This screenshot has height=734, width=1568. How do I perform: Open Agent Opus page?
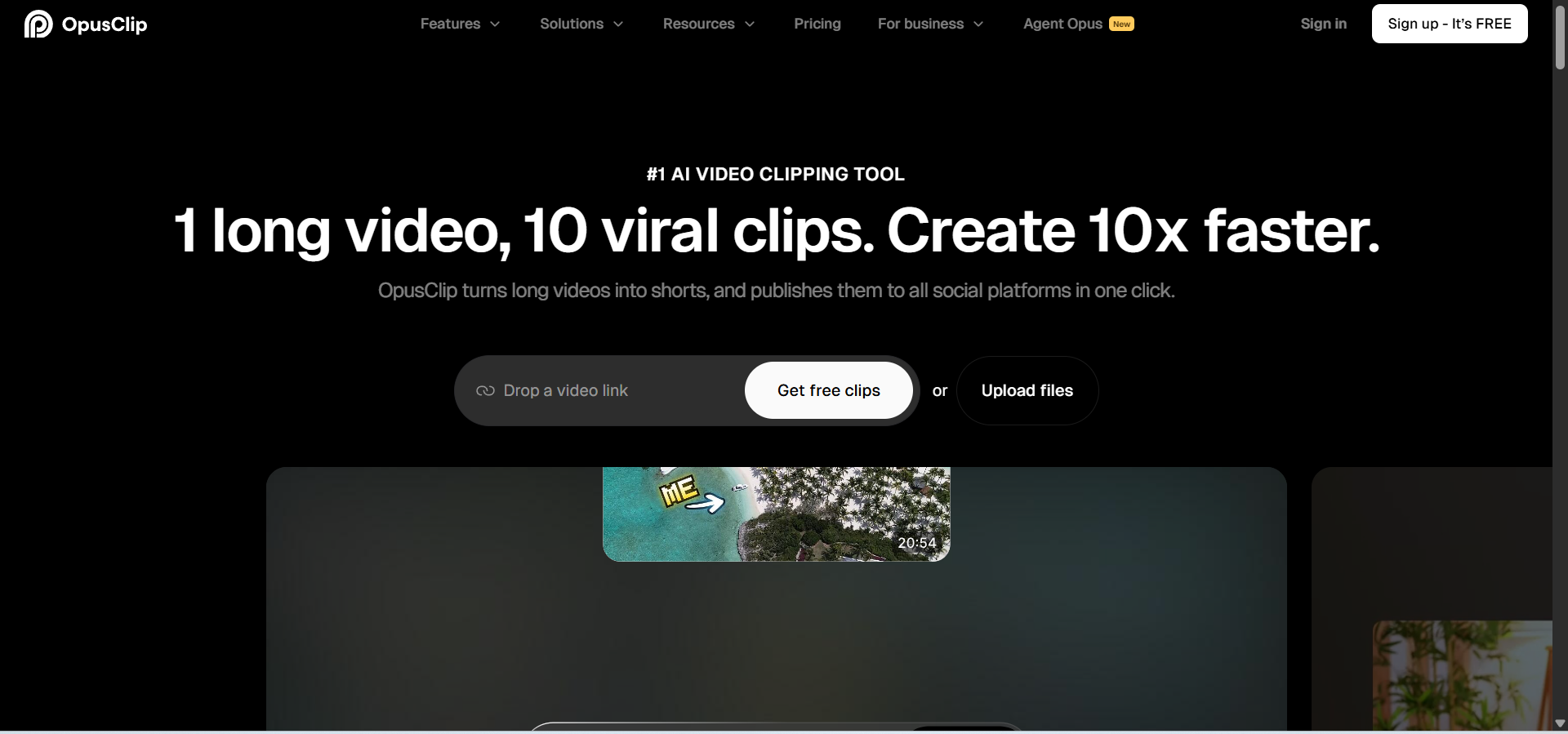(1062, 24)
